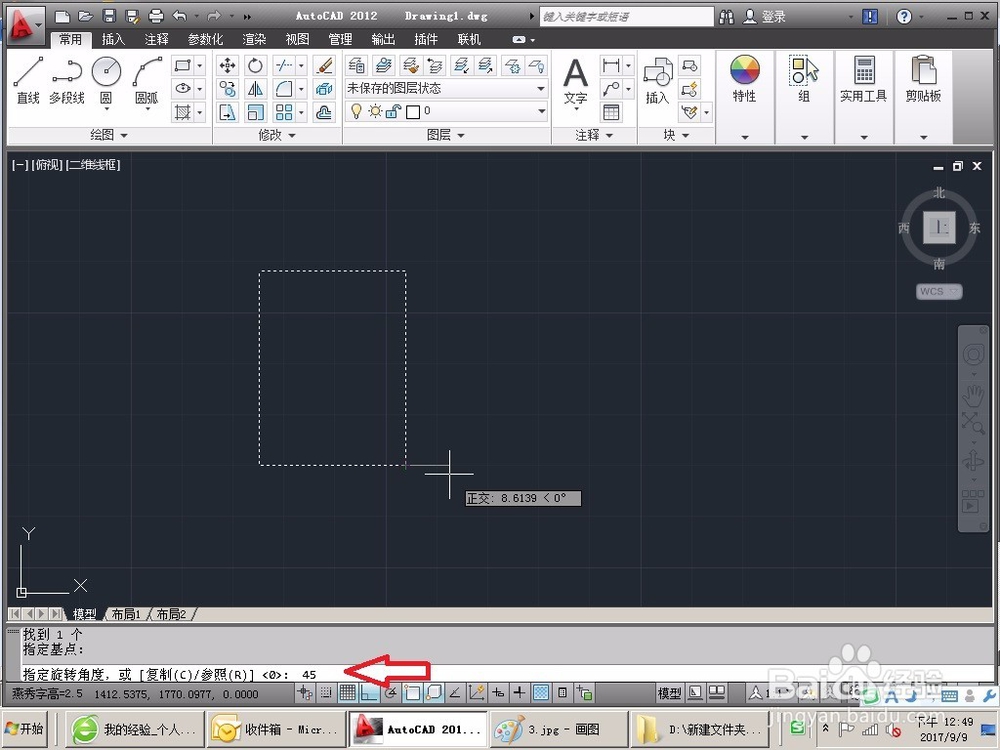Click the Plot/print icon in quick access toolbar

click(x=156, y=17)
